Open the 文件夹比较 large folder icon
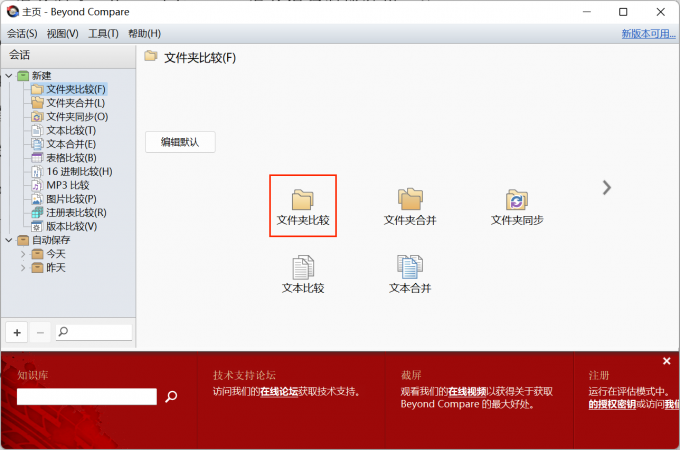 [303, 206]
